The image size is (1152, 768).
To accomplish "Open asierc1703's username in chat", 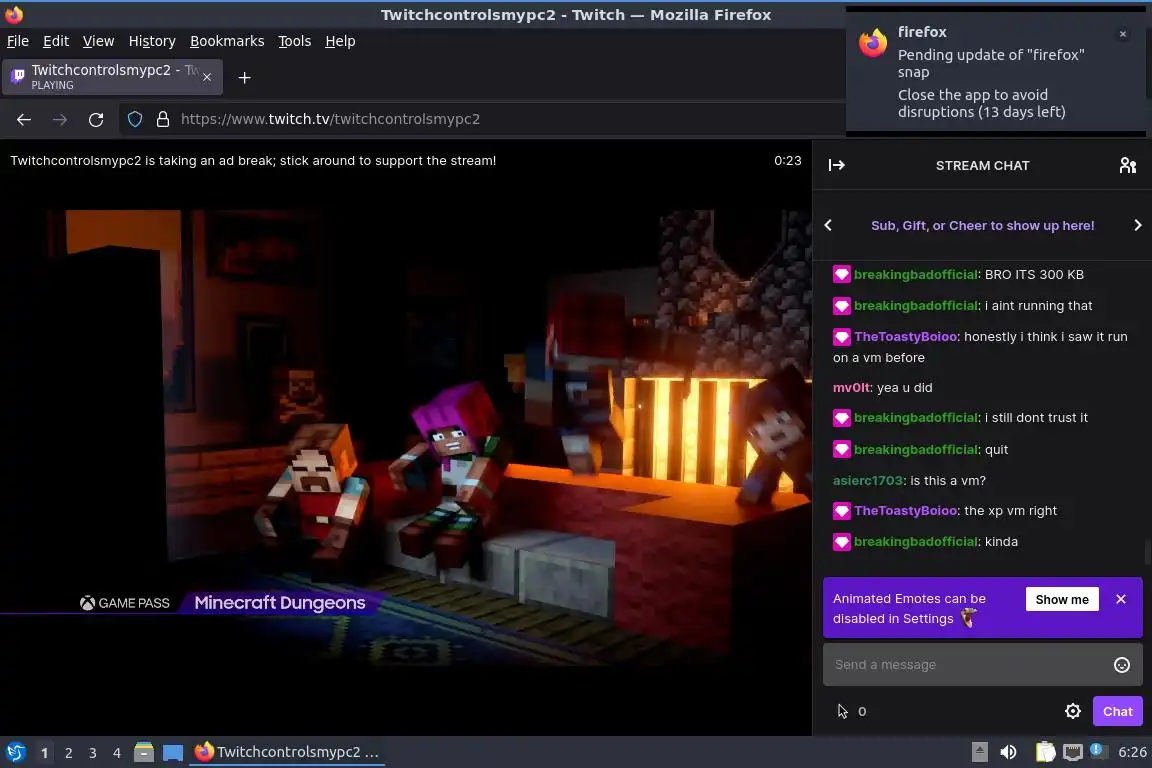I will click(868, 480).
